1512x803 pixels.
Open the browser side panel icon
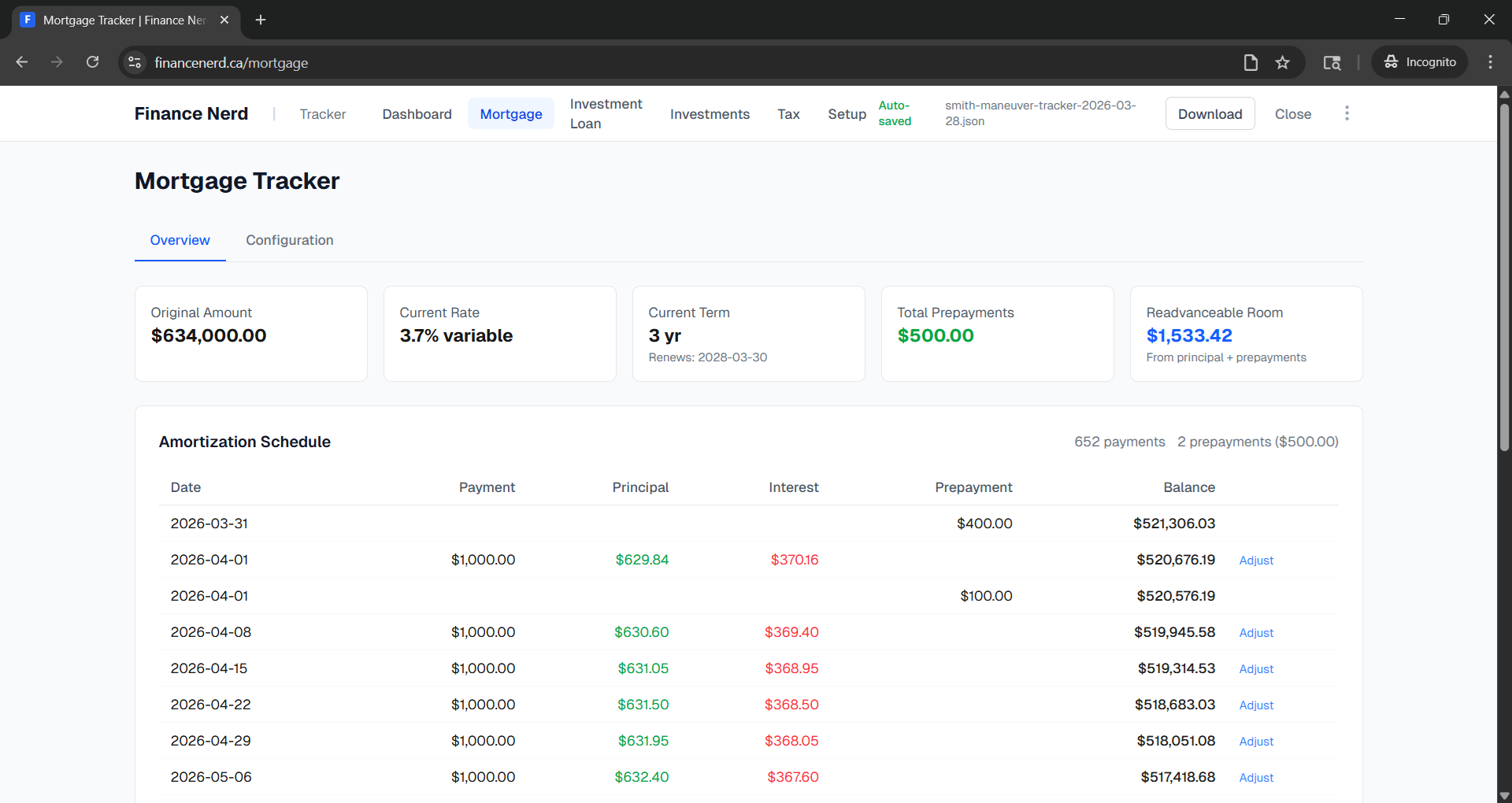coord(1332,62)
